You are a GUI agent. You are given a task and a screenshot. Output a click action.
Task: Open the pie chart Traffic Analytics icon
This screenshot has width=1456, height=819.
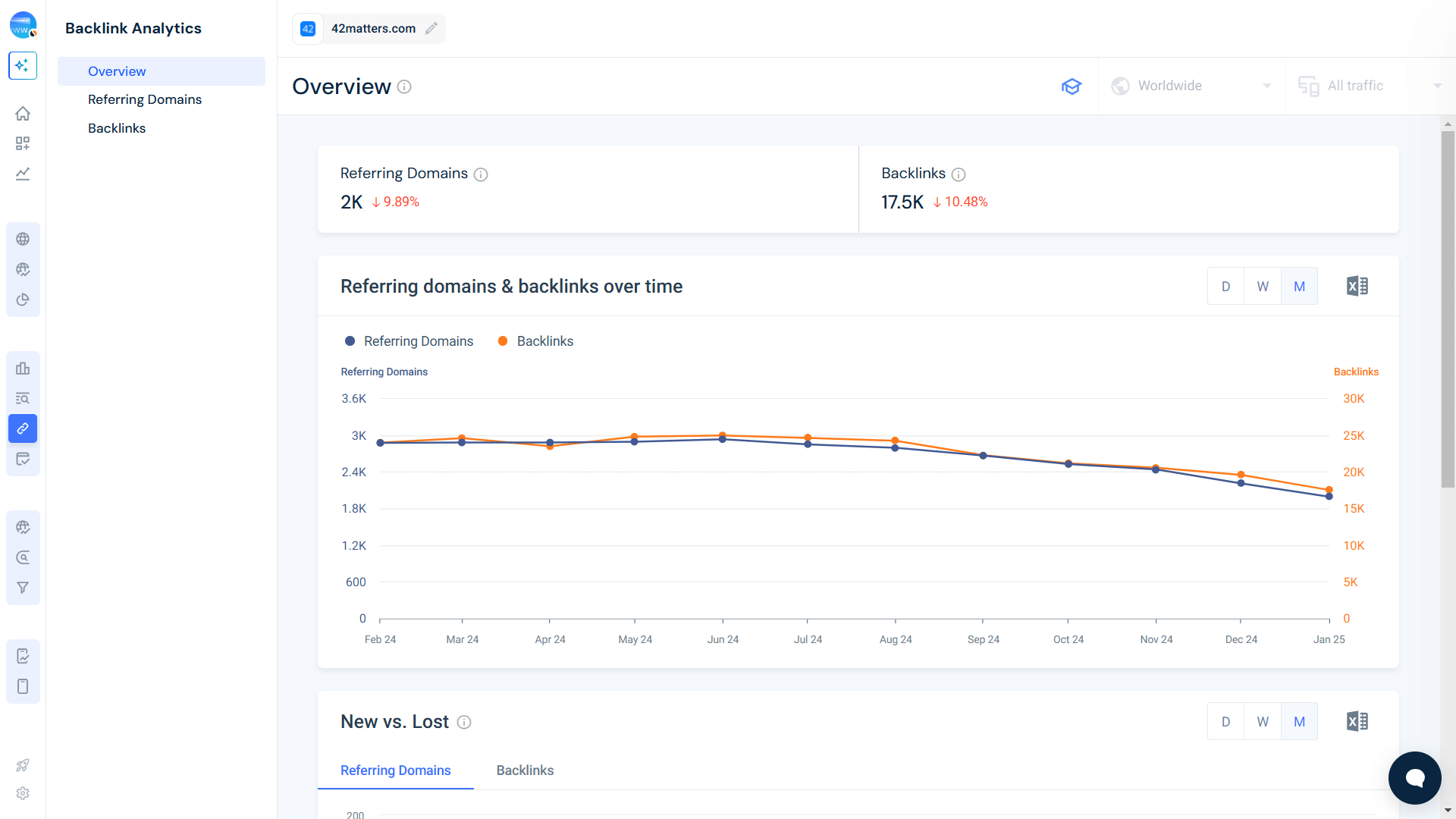(23, 300)
